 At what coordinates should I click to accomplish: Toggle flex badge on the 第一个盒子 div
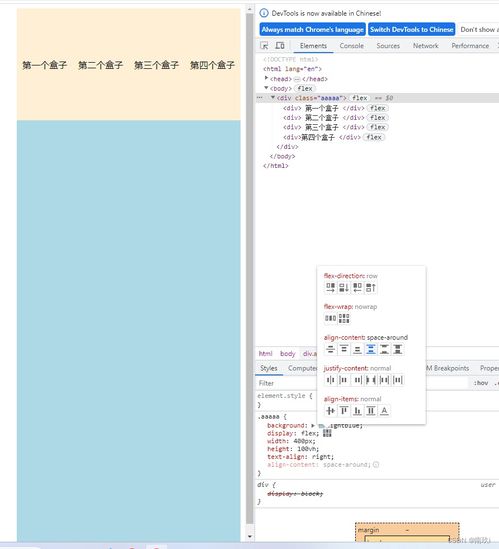click(x=378, y=108)
